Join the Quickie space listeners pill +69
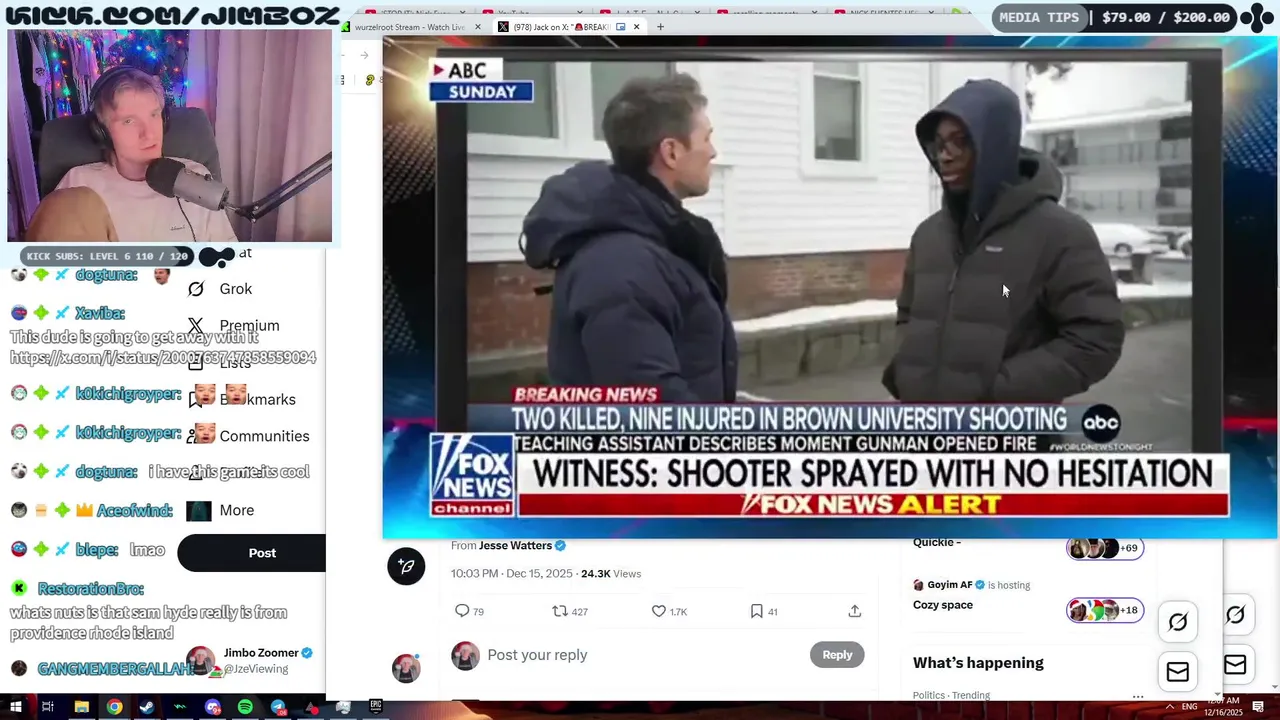The height and width of the screenshot is (720, 1280). coord(1105,548)
